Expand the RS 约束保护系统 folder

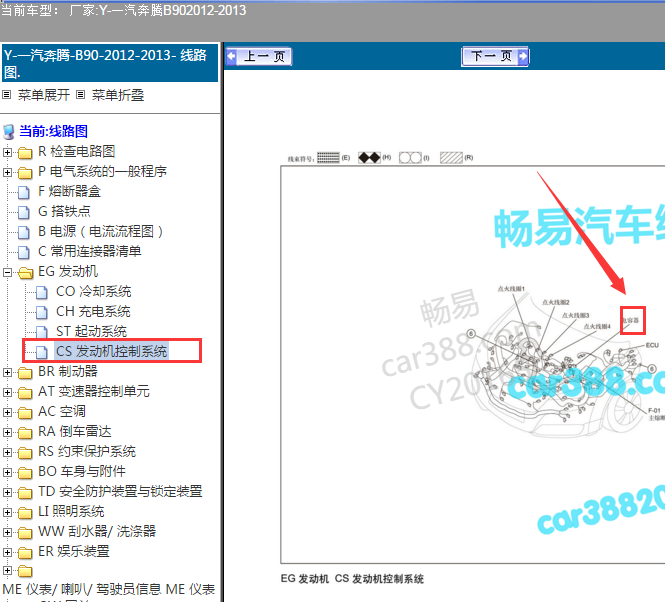tap(7, 452)
